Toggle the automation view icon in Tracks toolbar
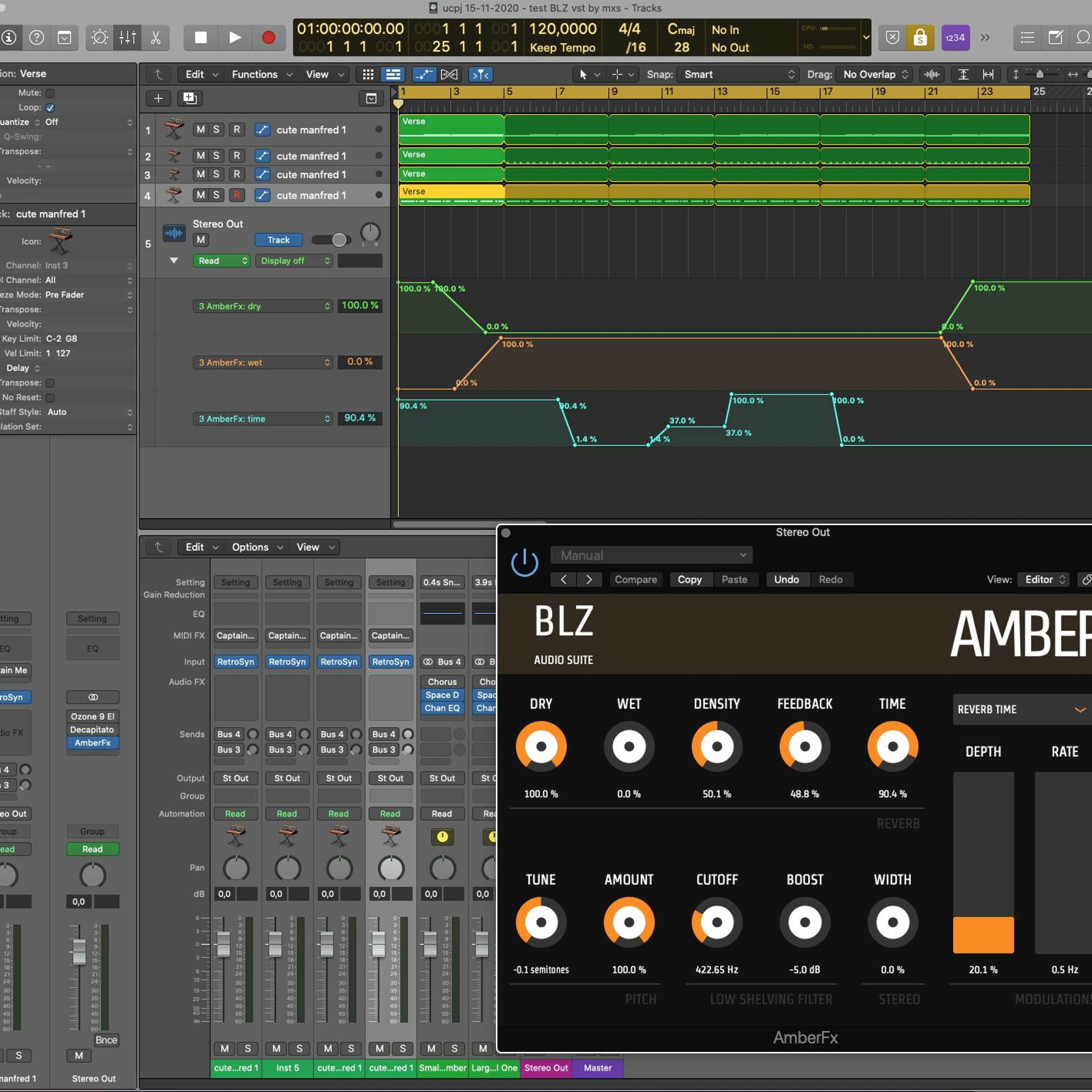 coord(424,74)
